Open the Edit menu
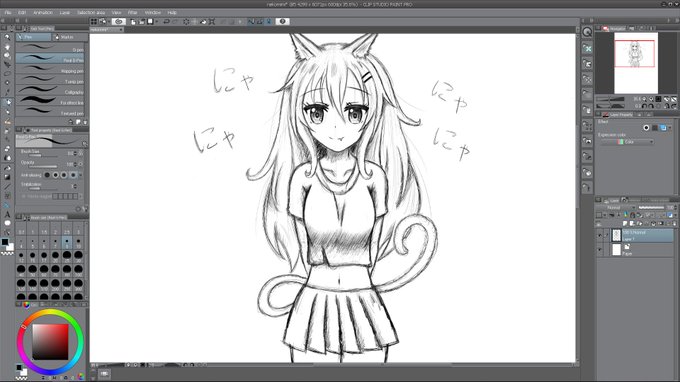Image resolution: width=680 pixels, height=382 pixels. pos(22,13)
